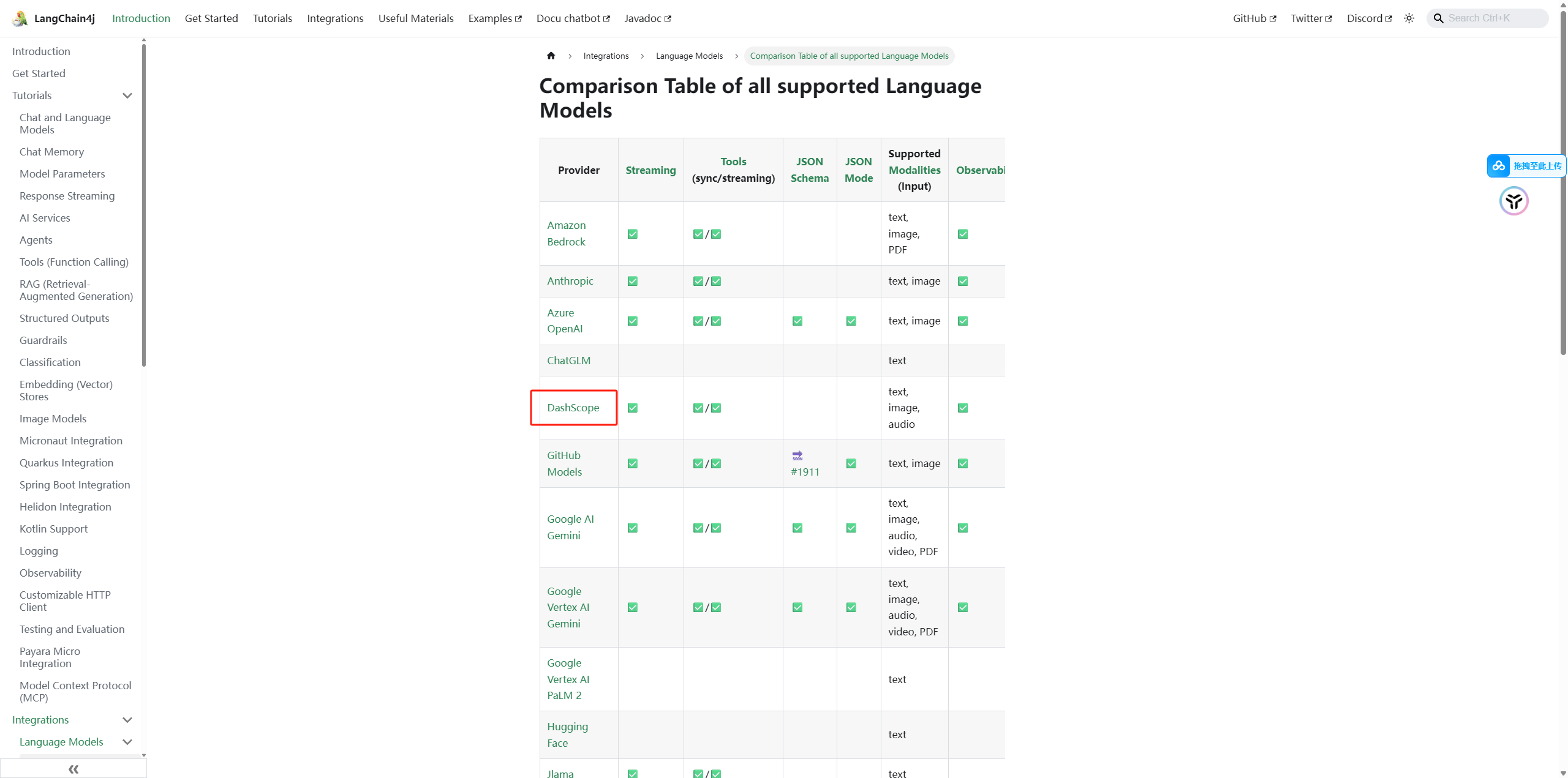
Task: Collapse the sidebar with double-chevron button
Action: (x=73, y=769)
